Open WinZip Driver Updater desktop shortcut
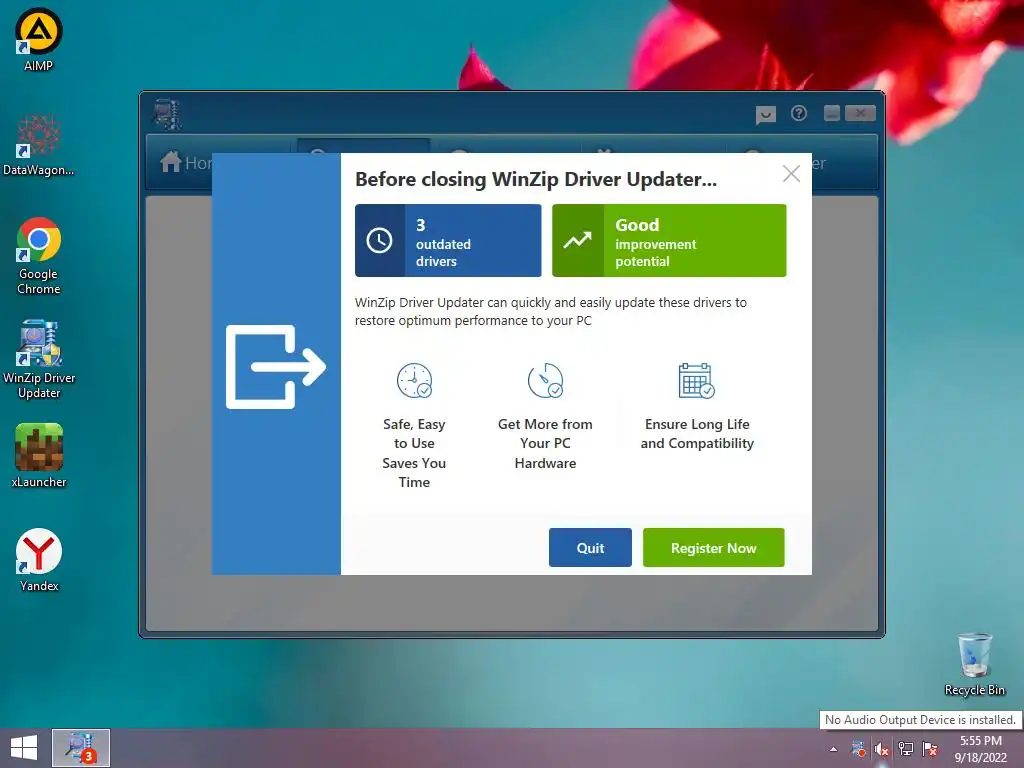Screen dimensions: 1024x768 click(39, 359)
